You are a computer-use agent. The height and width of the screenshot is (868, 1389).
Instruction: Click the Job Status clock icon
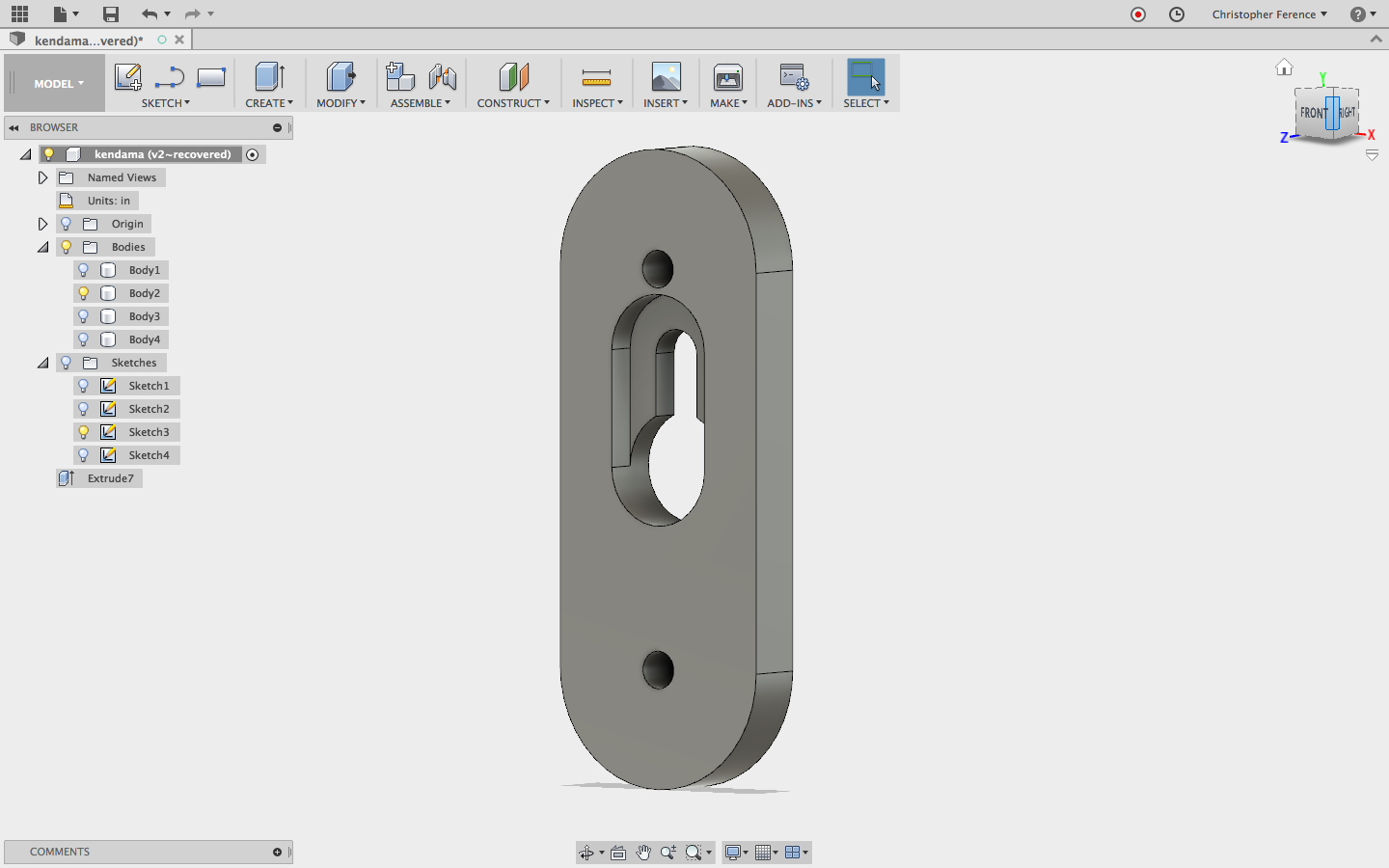coord(1177,14)
